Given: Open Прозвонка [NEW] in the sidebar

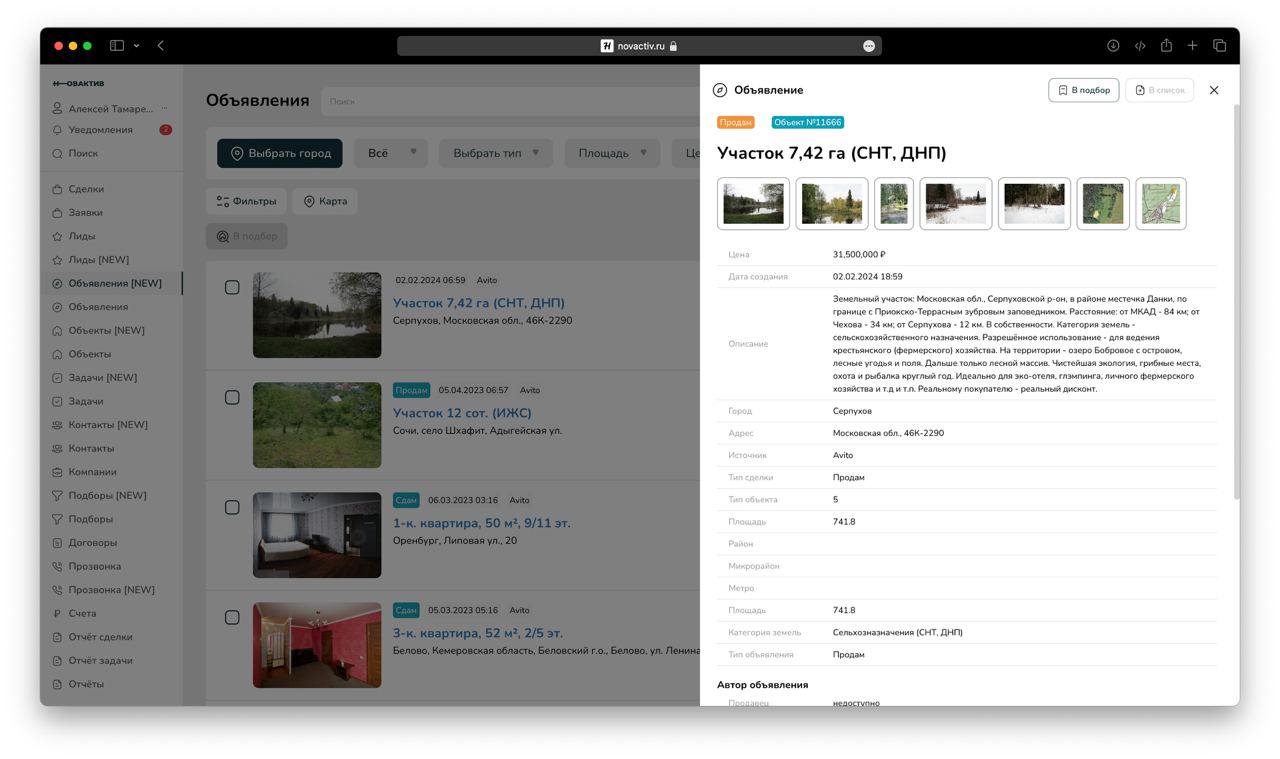Looking at the screenshot, I should pos(111,590).
